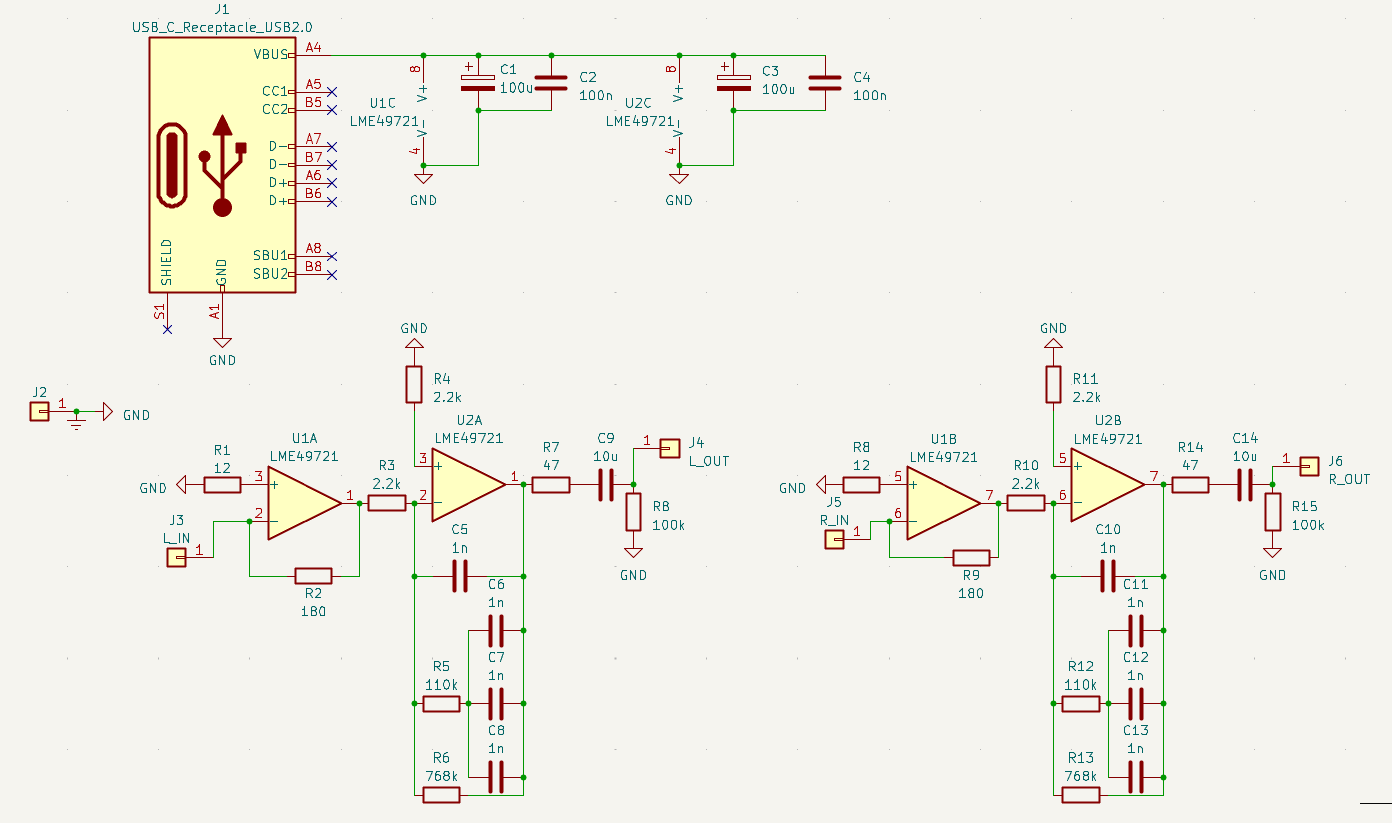The width and height of the screenshot is (1392, 823).
Task: Select resistor R2 feedback symbol
Action: (314, 576)
